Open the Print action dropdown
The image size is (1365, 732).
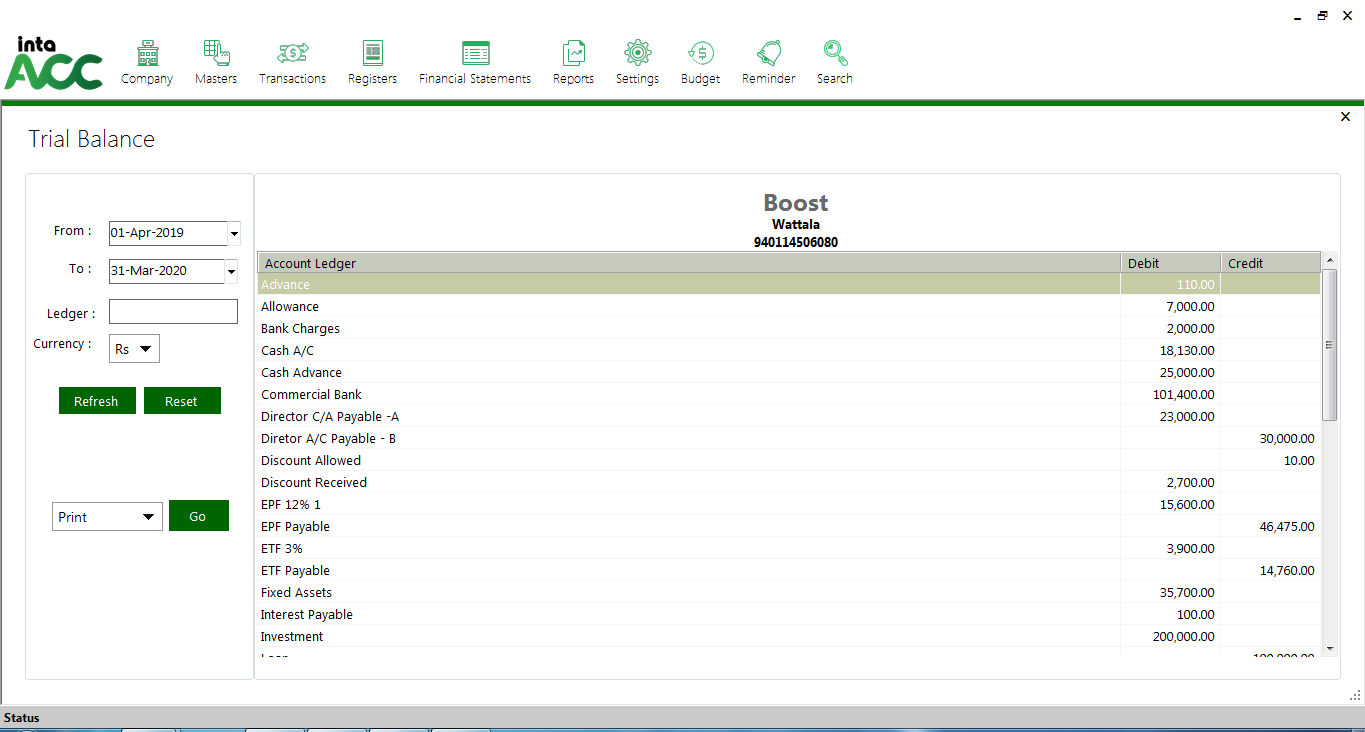pos(107,517)
